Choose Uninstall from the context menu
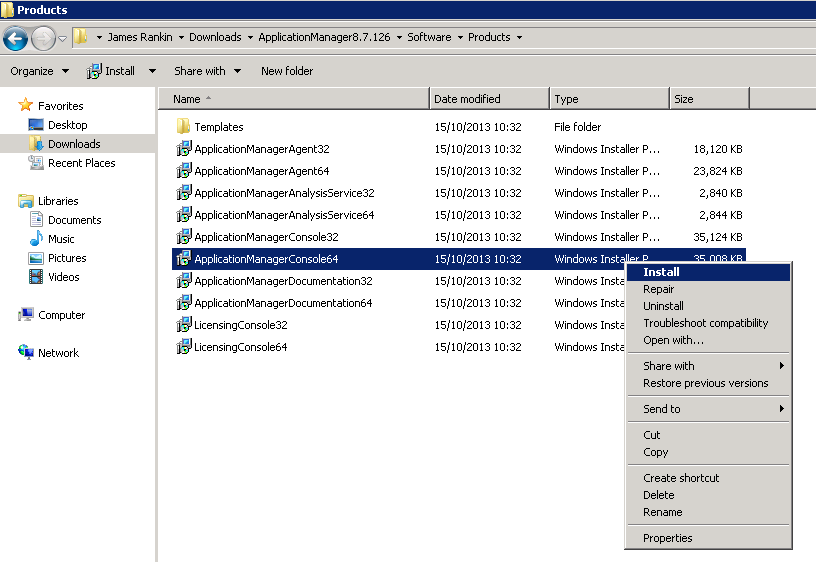Screen dimensions: 816x562 pyautogui.click(x=708, y=306)
